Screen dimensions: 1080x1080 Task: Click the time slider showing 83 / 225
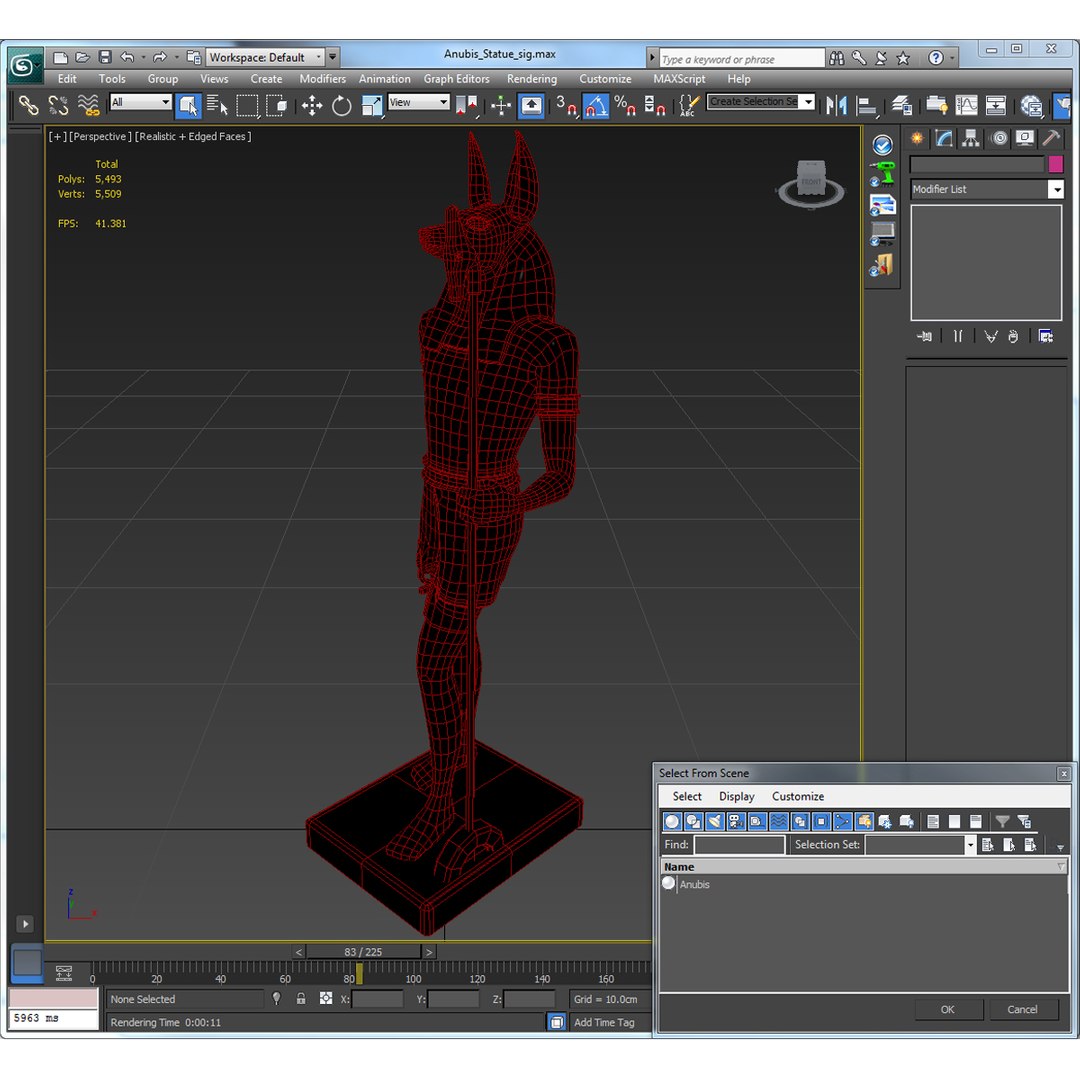[x=364, y=952]
